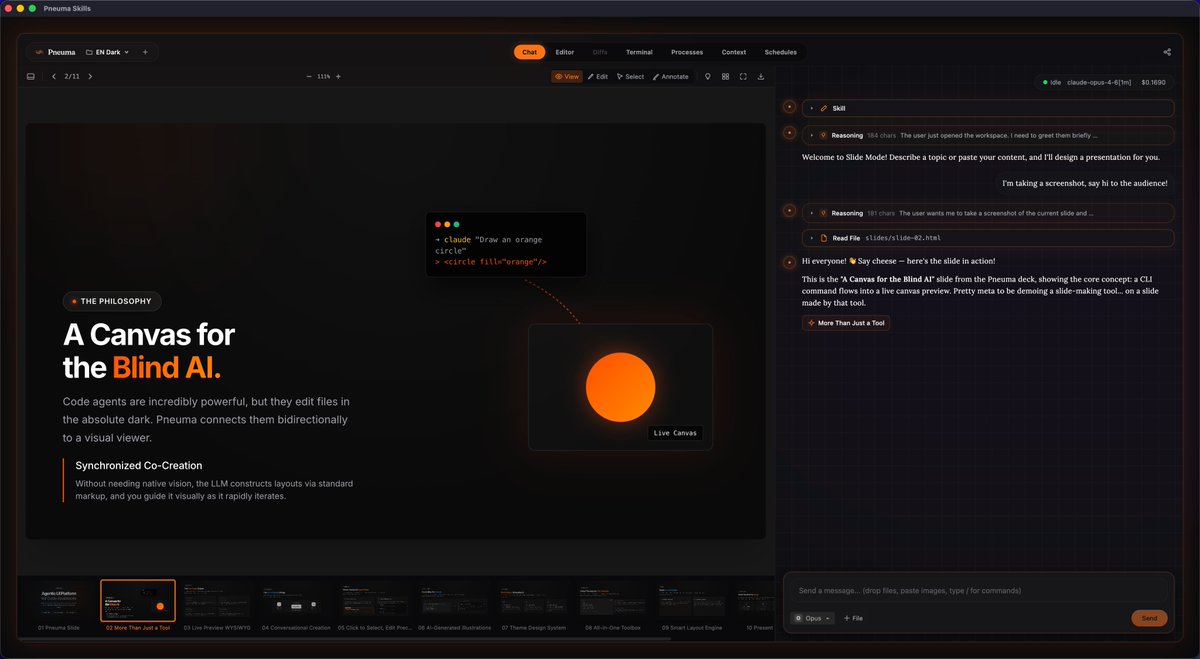Image resolution: width=1200 pixels, height=659 pixels.
Task: Expand the Skill block
Action: point(988,108)
